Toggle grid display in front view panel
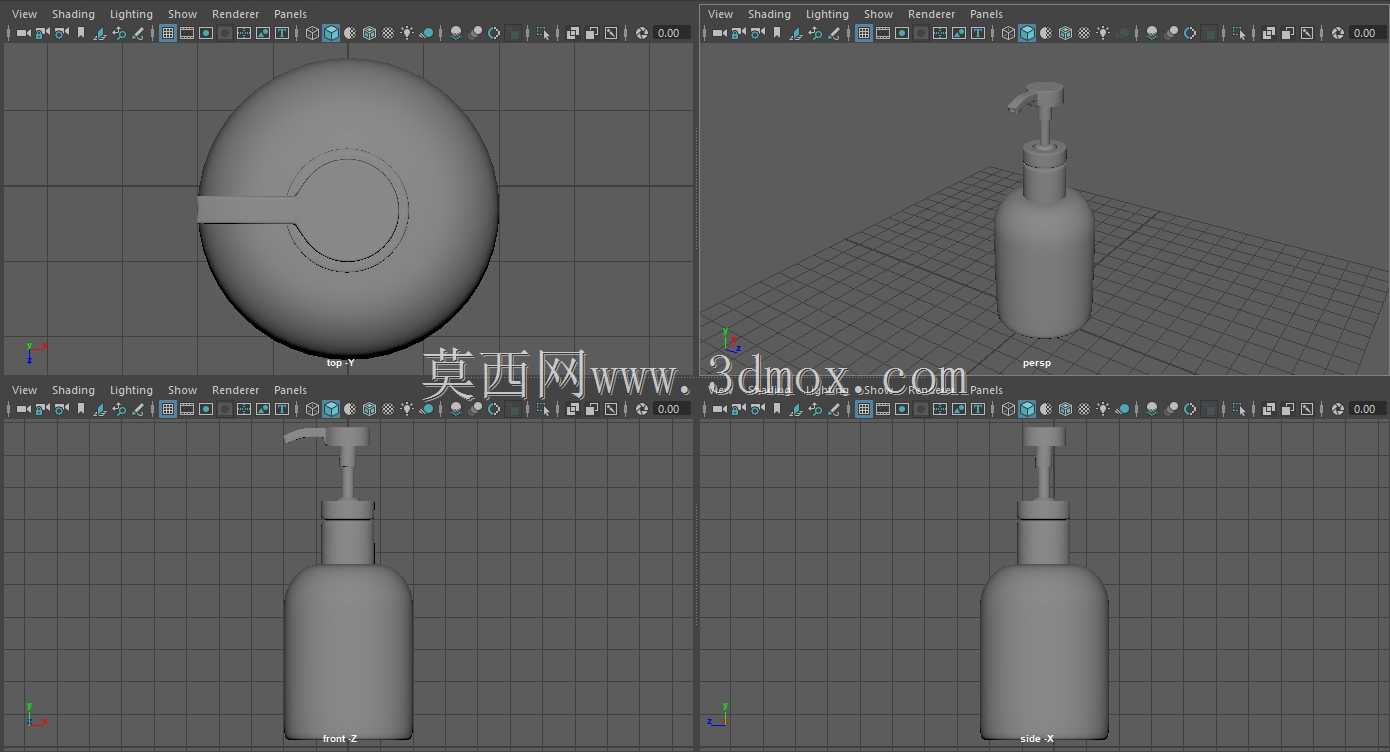Image resolution: width=1390 pixels, height=752 pixels. point(168,409)
